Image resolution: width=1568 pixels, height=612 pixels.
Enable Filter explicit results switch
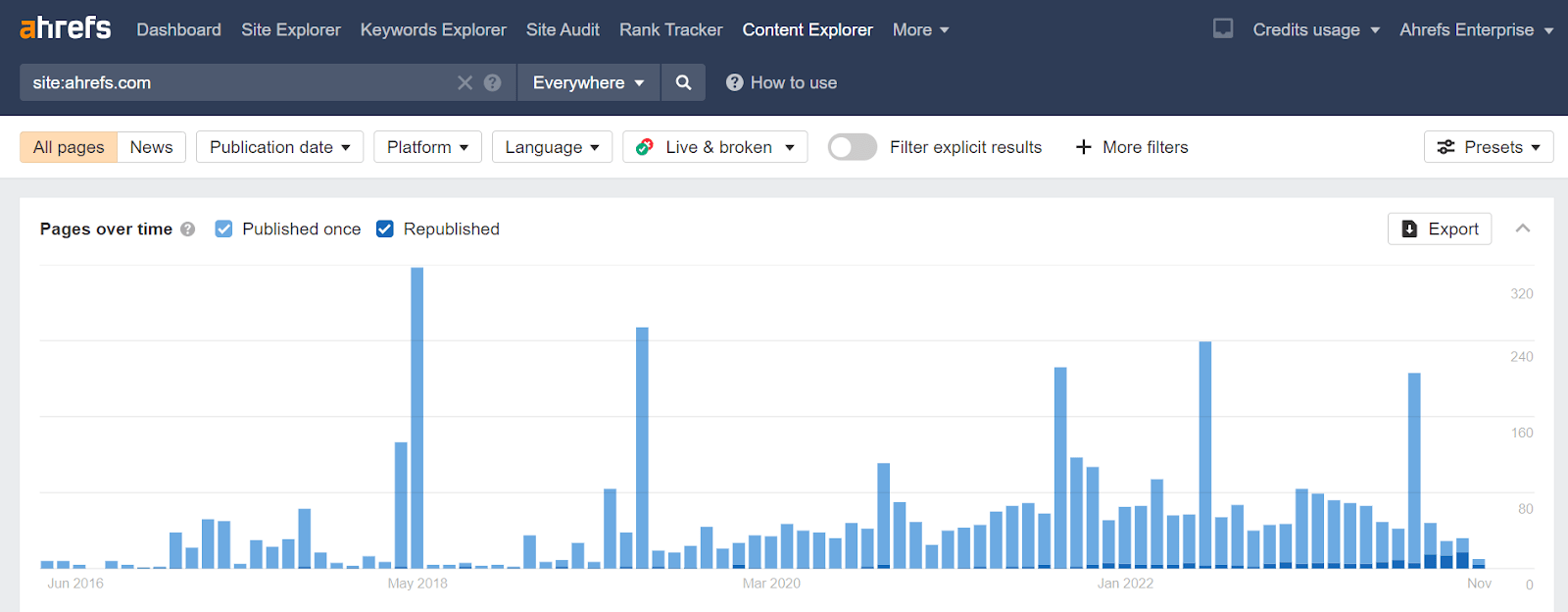click(x=853, y=147)
